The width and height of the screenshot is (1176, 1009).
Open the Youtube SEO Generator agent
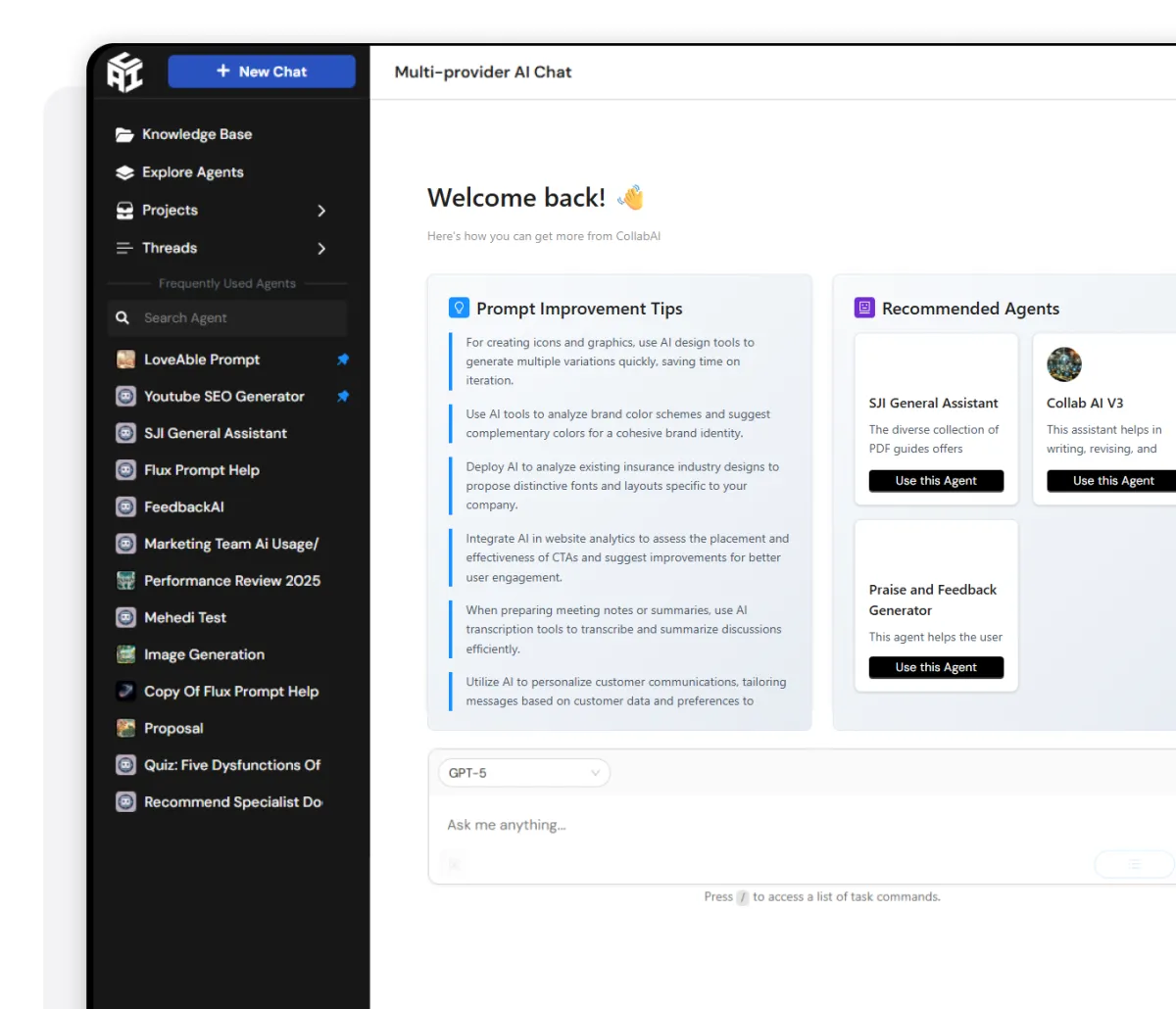pyautogui.click(x=223, y=397)
